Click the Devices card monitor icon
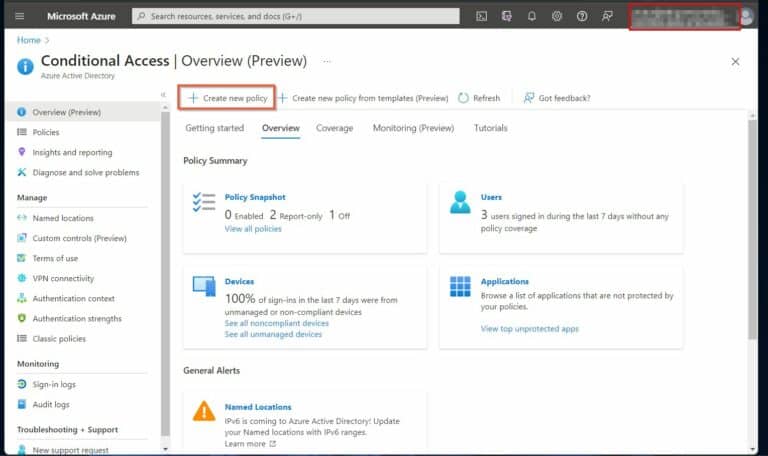The width and height of the screenshot is (768, 456). (204, 286)
